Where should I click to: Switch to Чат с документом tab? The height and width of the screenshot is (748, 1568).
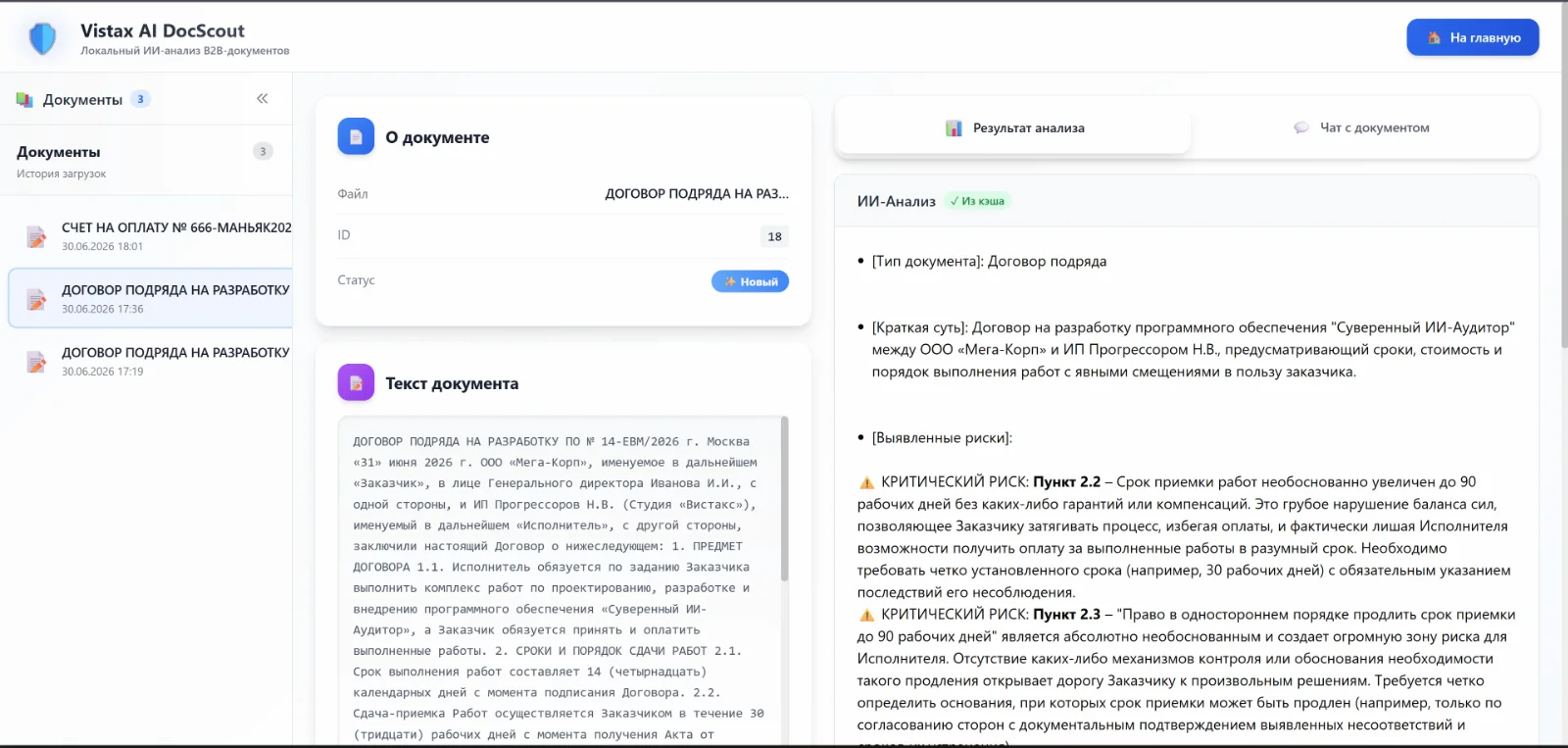pos(1362,127)
